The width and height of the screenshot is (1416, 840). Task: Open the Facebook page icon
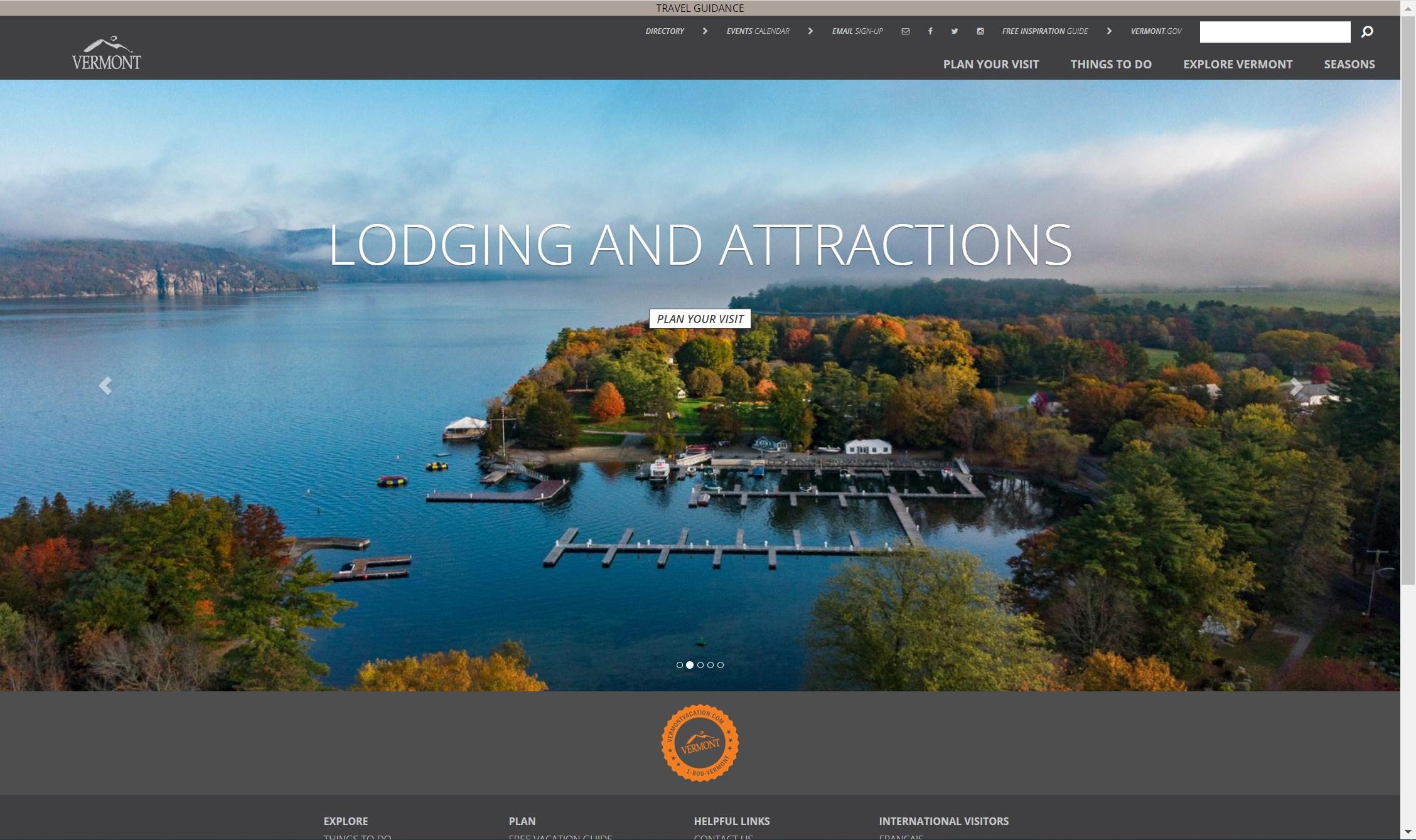coord(930,31)
